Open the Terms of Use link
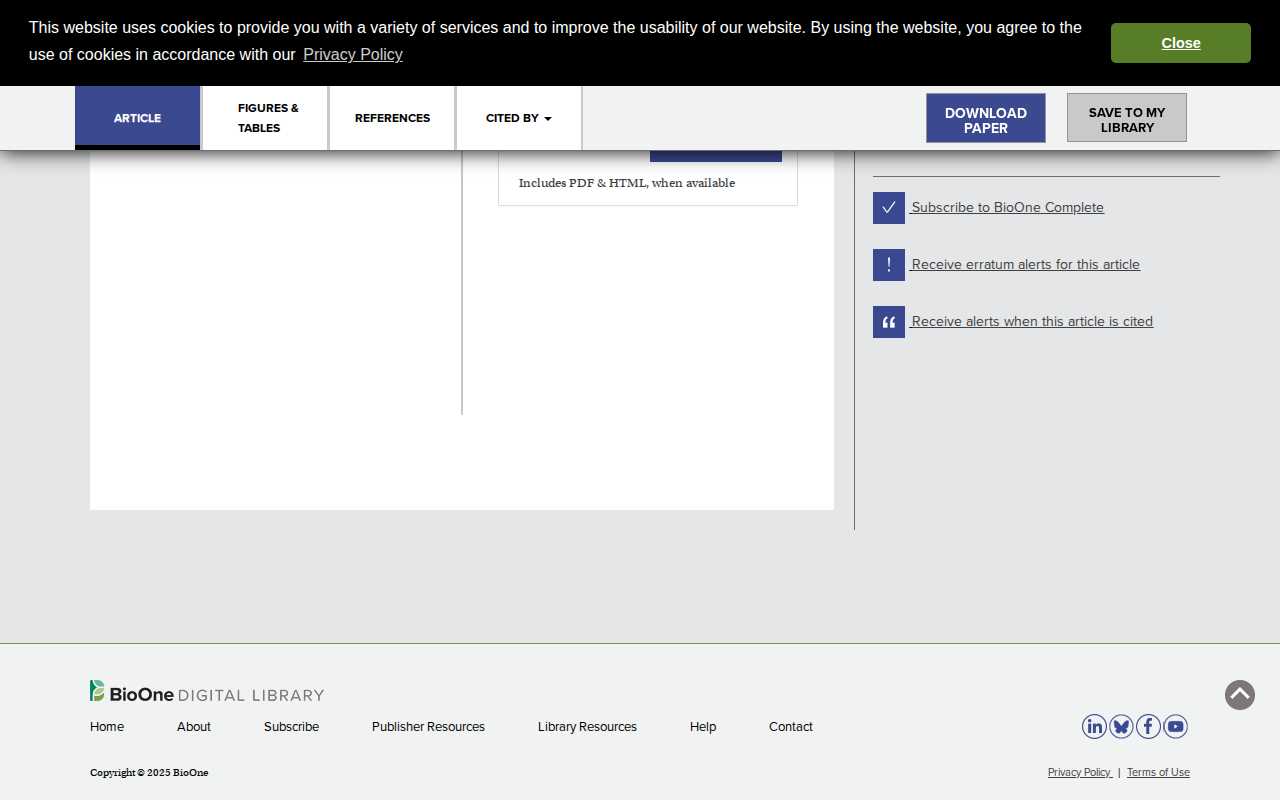This screenshot has height=800, width=1280. coord(1158,772)
